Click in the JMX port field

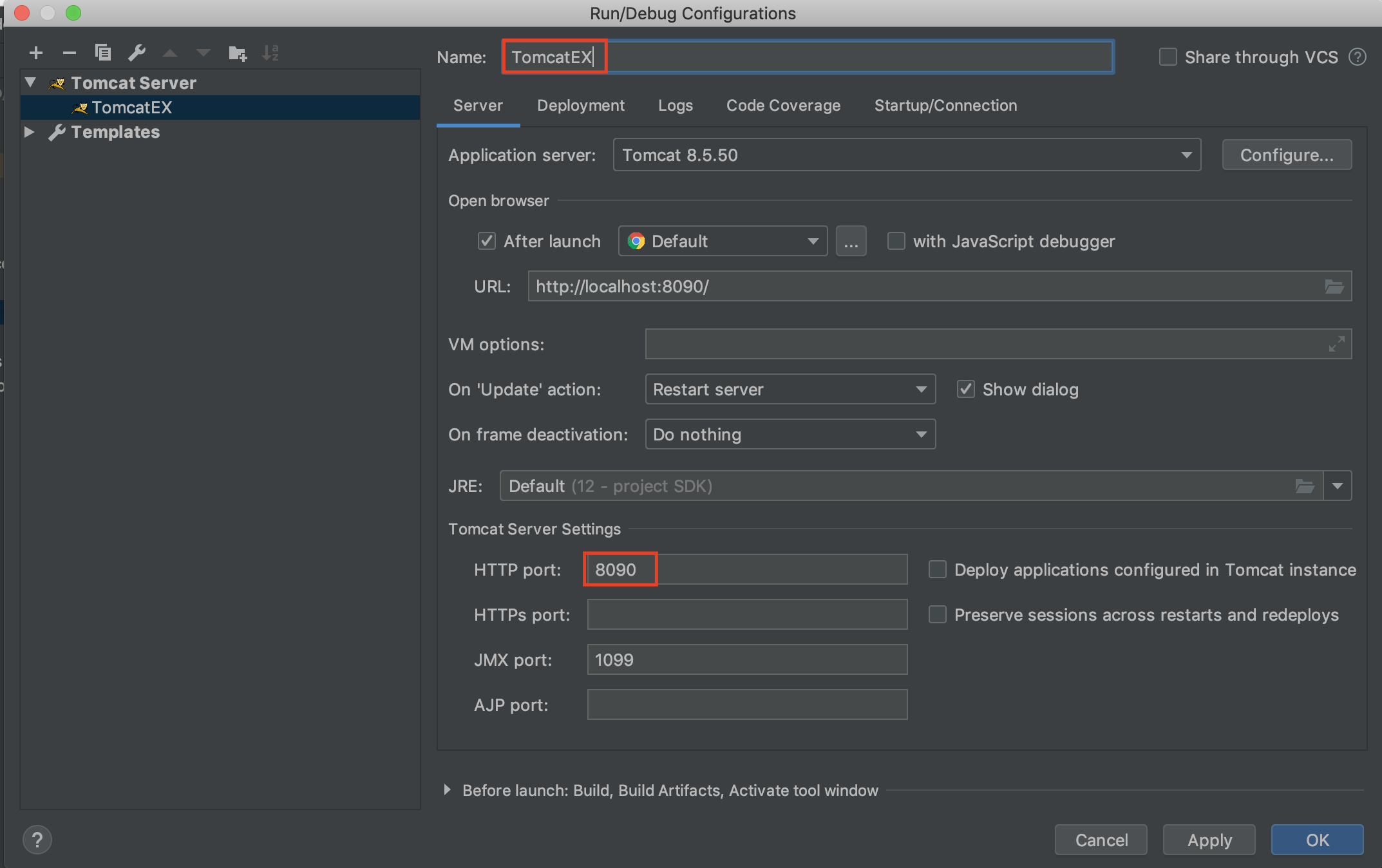747,660
